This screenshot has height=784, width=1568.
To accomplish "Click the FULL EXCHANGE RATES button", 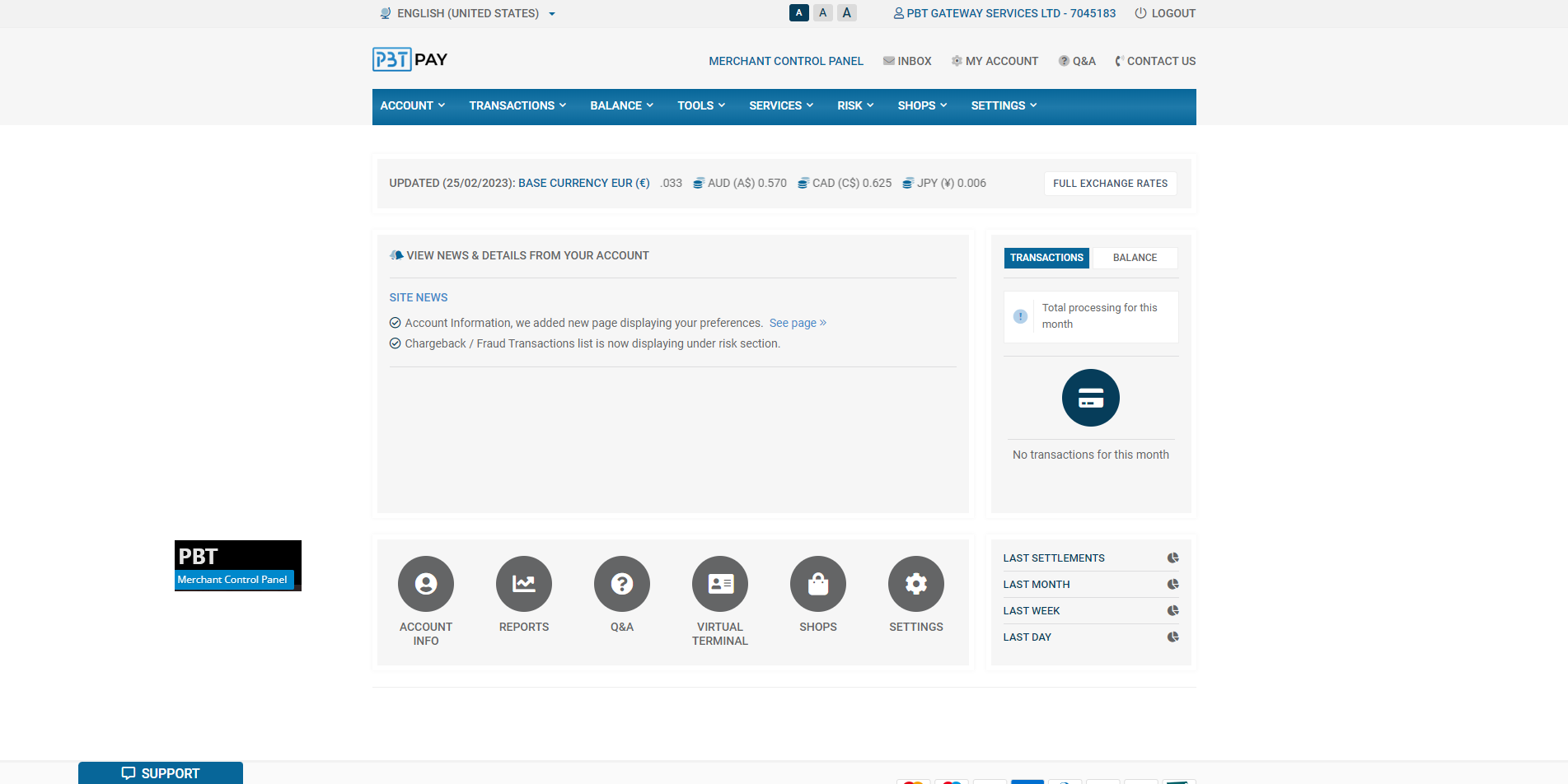I will tap(1110, 183).
